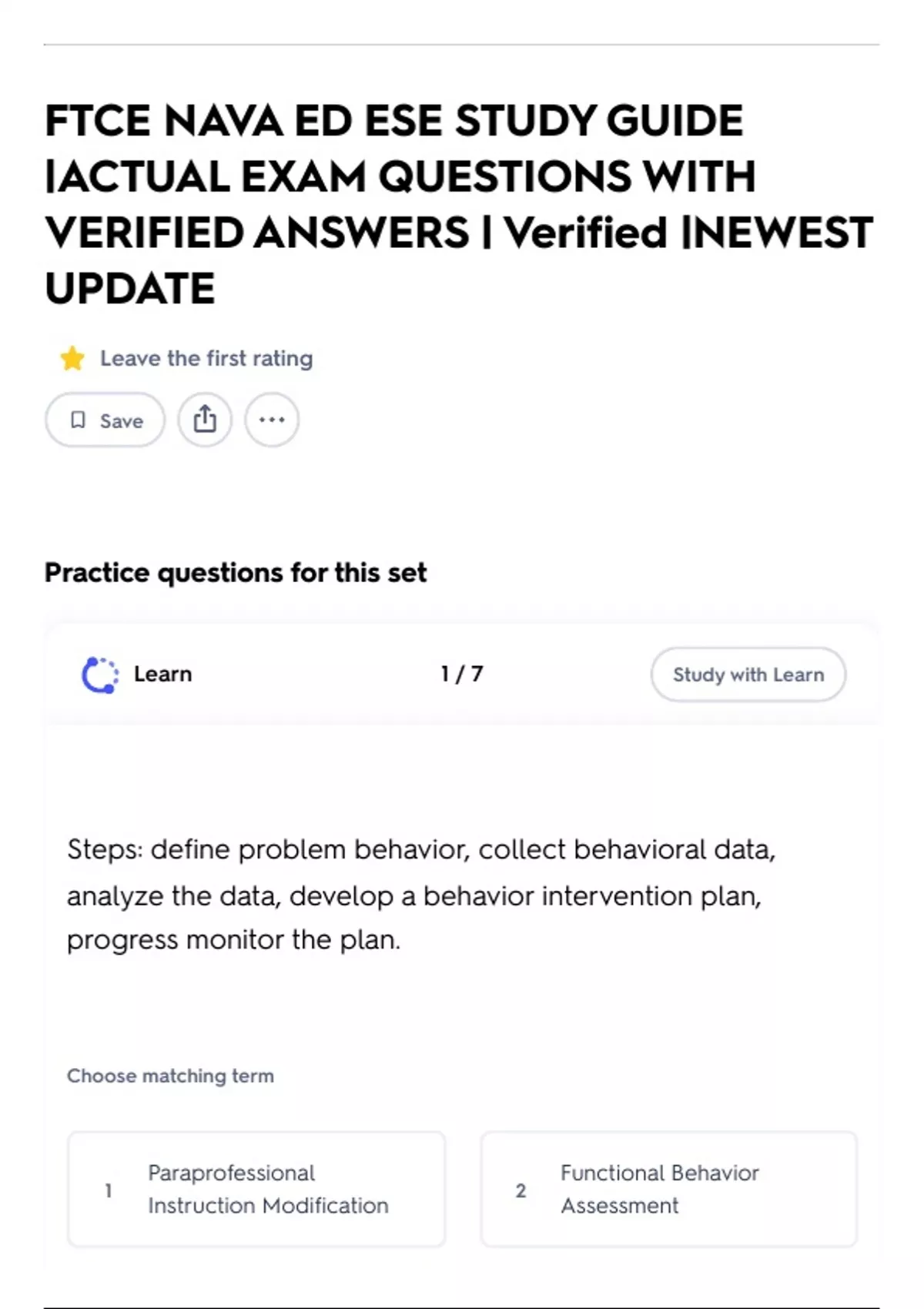Image resolution: width=924 pixels, height=1309 pixels.
Task: Click the 1 / 7 question counter
Action: 462,675
